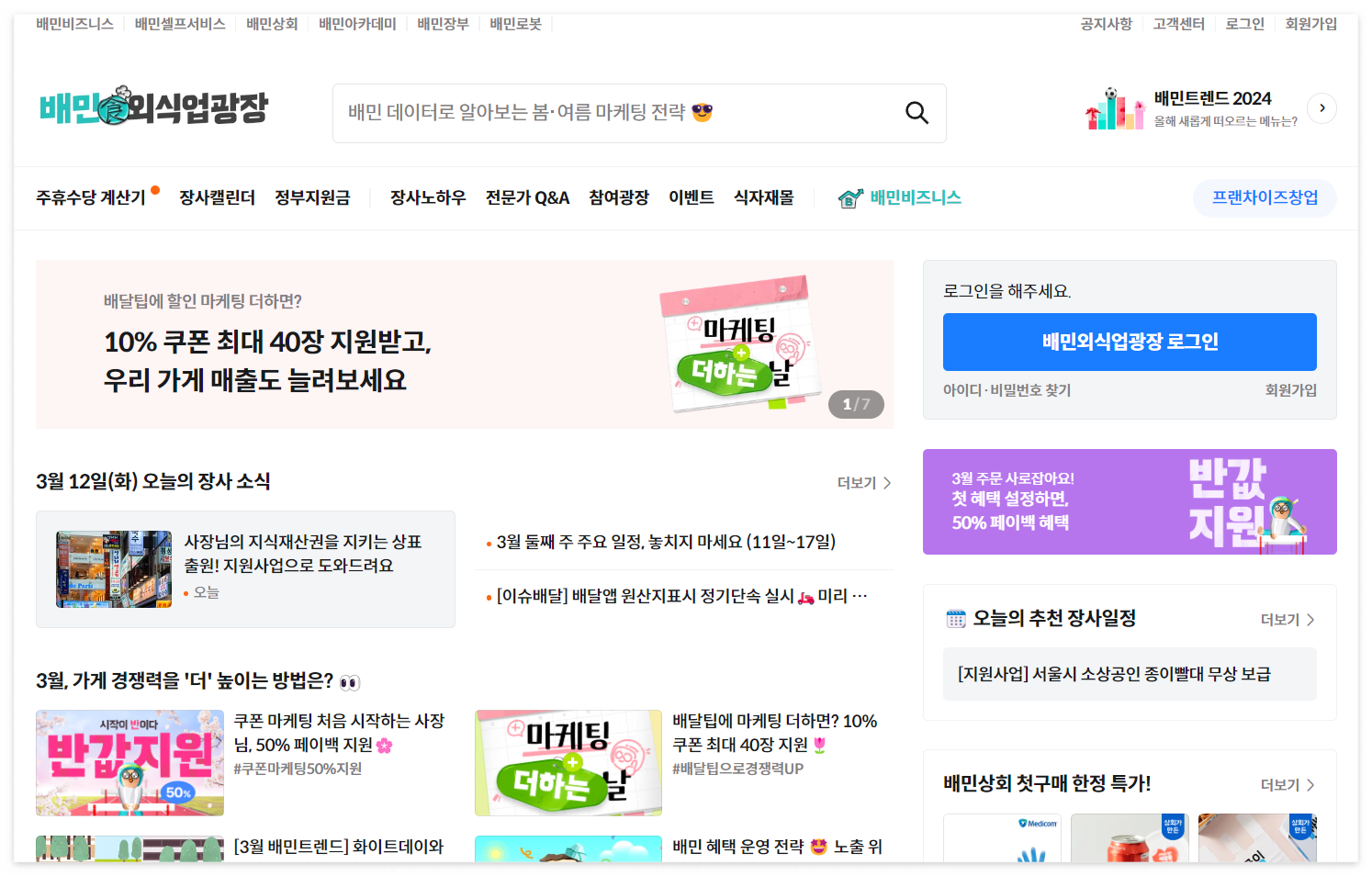Click the 배민외식업광장 로그인 button

click(1129, 341)
